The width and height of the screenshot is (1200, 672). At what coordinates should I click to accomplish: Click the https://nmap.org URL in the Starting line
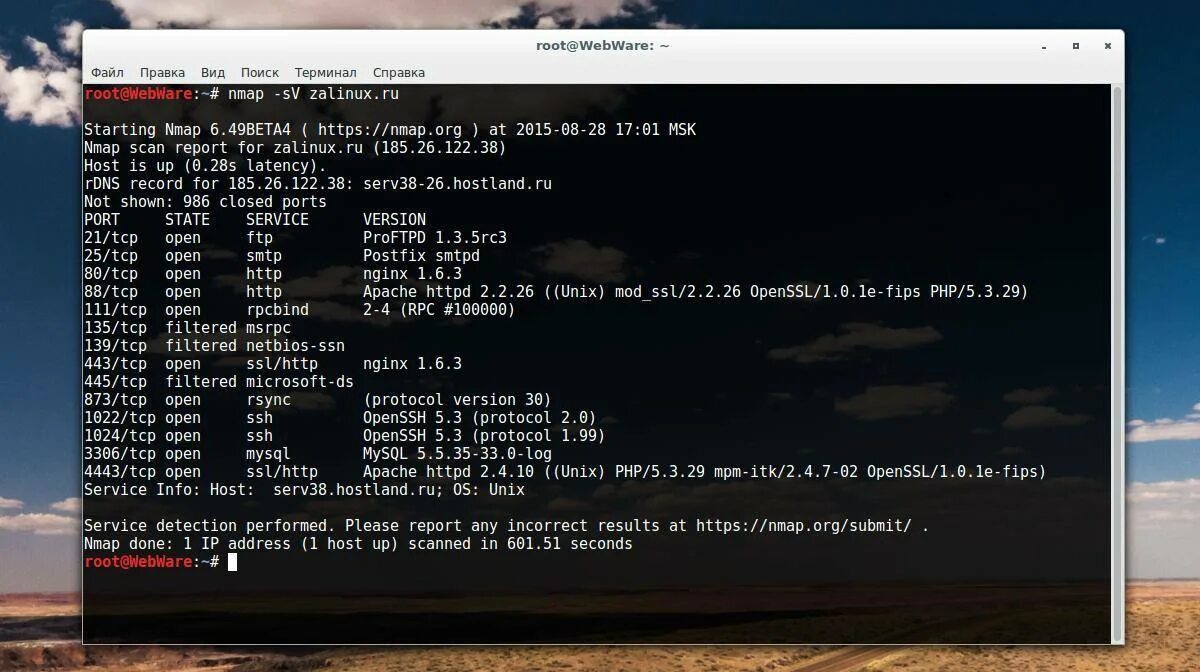point(390,130)
